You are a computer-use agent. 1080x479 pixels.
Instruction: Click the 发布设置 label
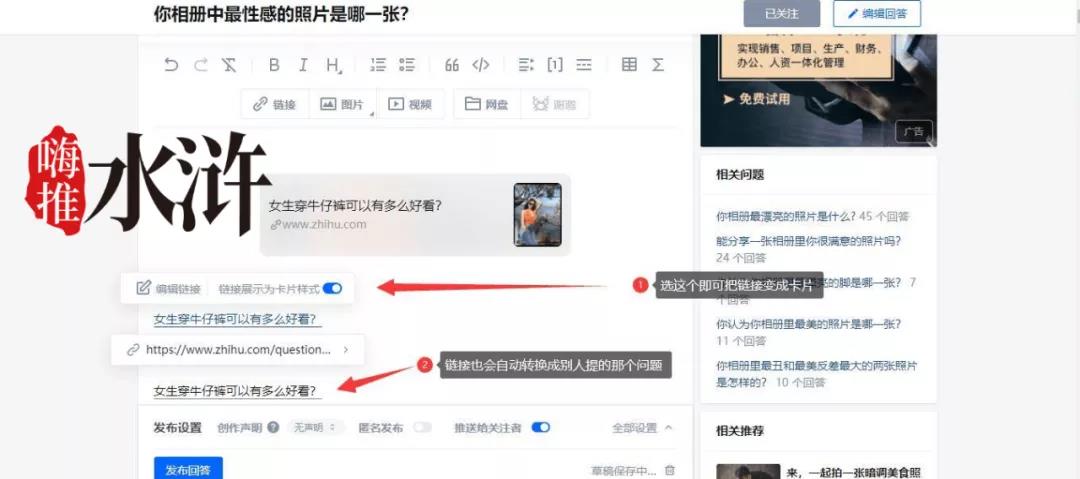[178, 427]
